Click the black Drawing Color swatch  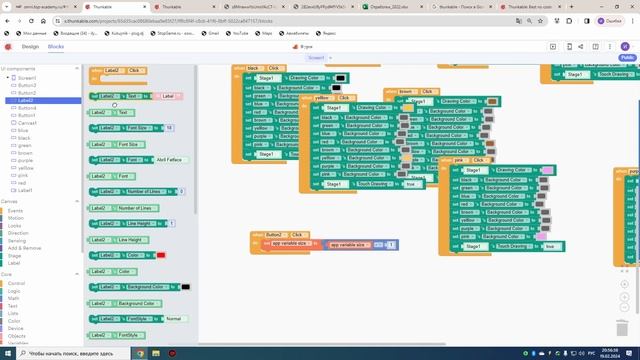[x=340, y=78]
